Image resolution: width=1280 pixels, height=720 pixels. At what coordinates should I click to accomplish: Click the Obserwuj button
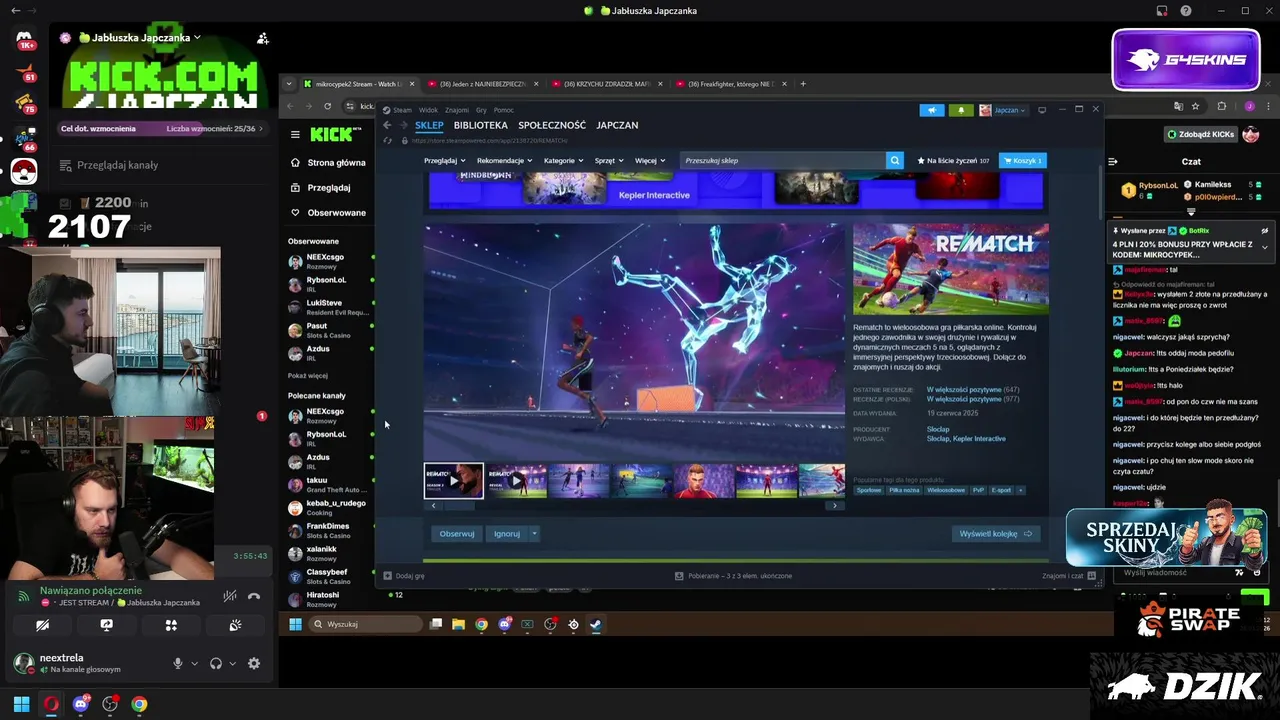[x=457, y=534]
